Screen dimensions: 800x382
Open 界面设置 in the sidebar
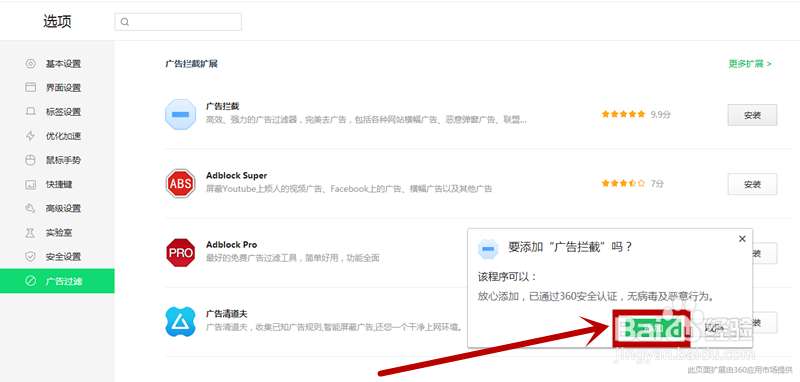pyautogui.click(x=57, y=88)
